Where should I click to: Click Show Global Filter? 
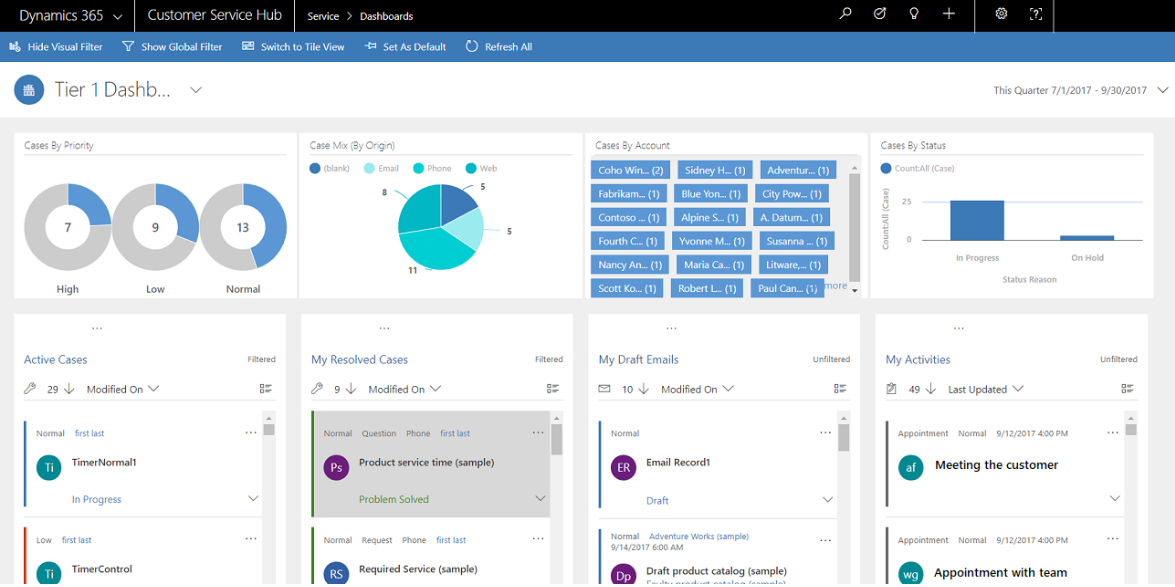click(x=172, y=46)
